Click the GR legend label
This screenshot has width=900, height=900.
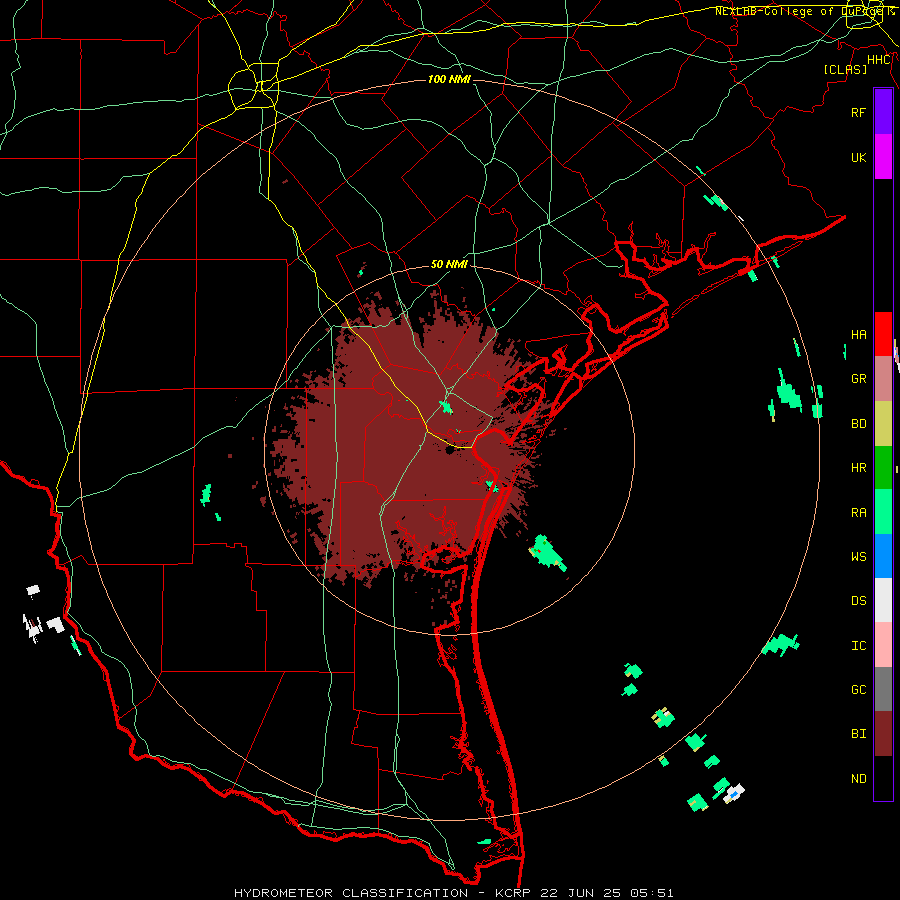[x=858, y=379]
